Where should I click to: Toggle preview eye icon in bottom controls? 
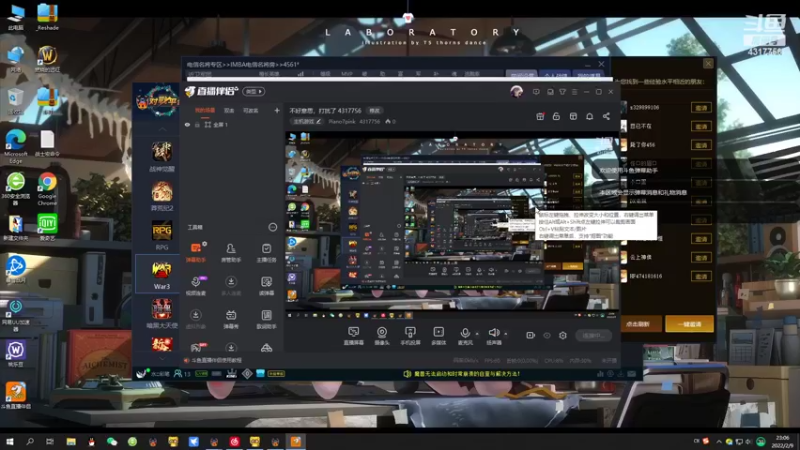tap(547, 335)
